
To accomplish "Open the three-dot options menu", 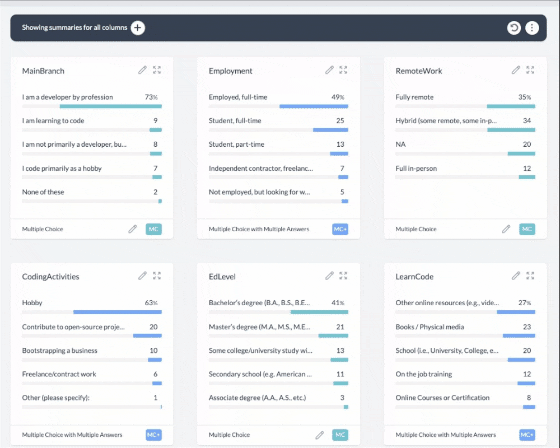I will tap(532, 28).
